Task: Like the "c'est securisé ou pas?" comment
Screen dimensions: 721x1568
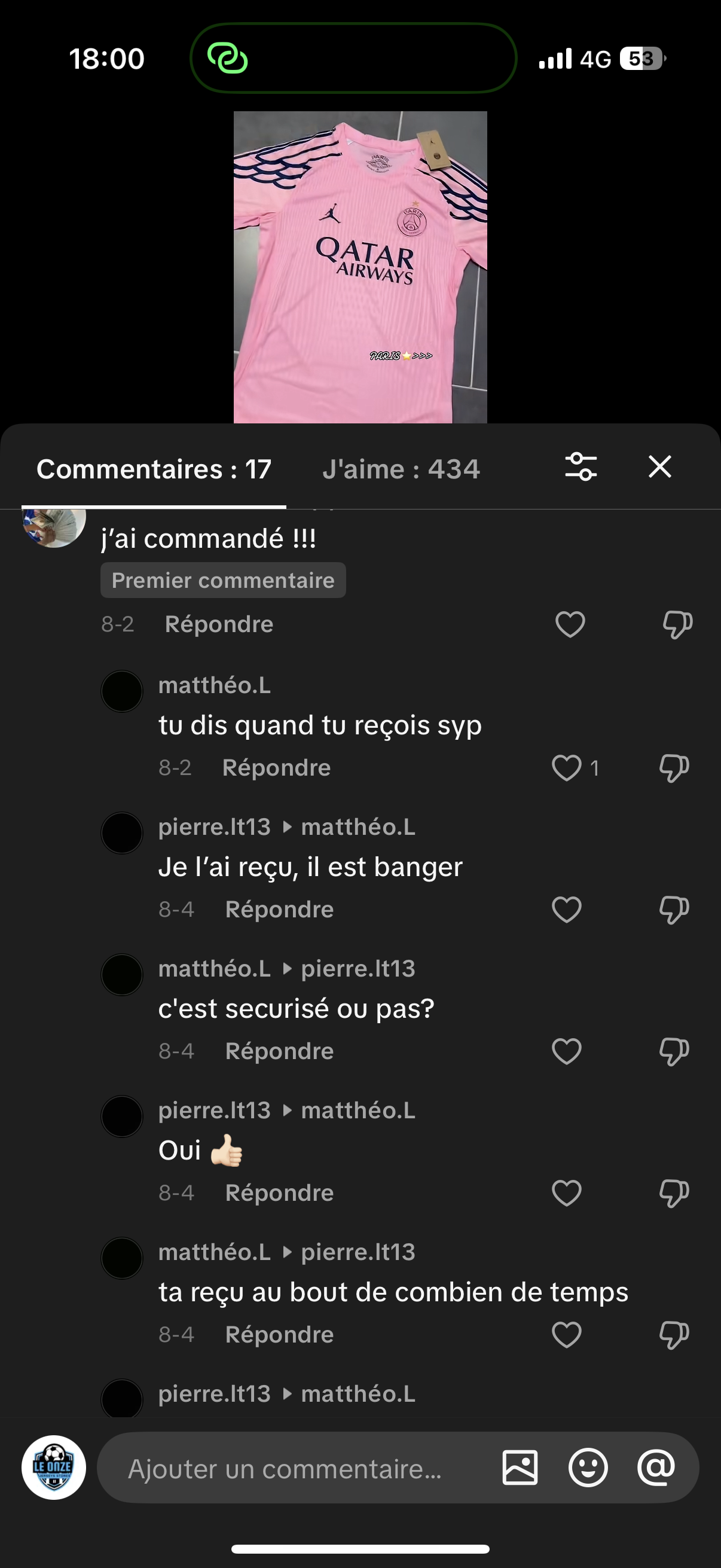Action: [x=566, y=1051]
